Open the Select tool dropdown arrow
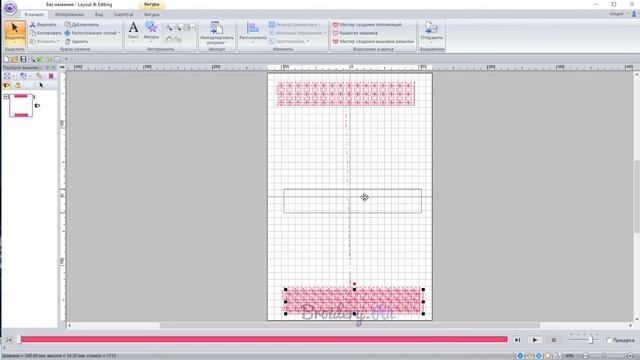Screen dimensions: 640x360 pyautogui.click(x=15, y=42)
